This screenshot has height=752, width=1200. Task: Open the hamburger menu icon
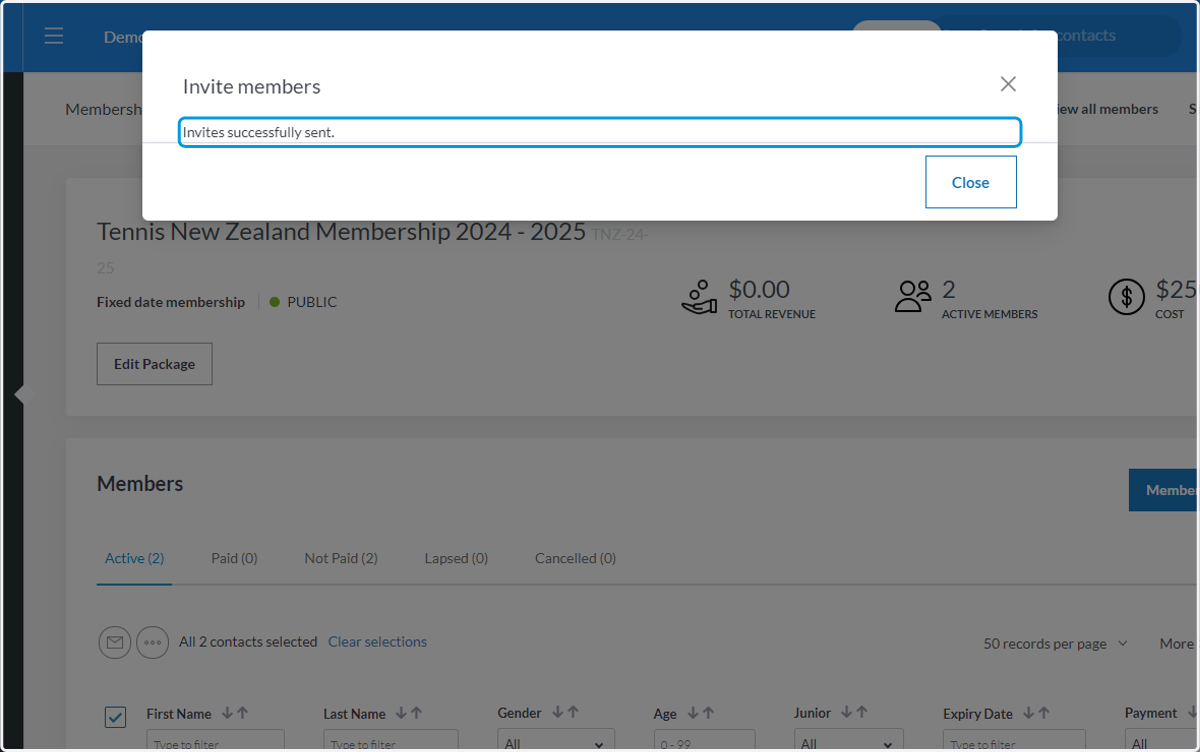[54, 36]
